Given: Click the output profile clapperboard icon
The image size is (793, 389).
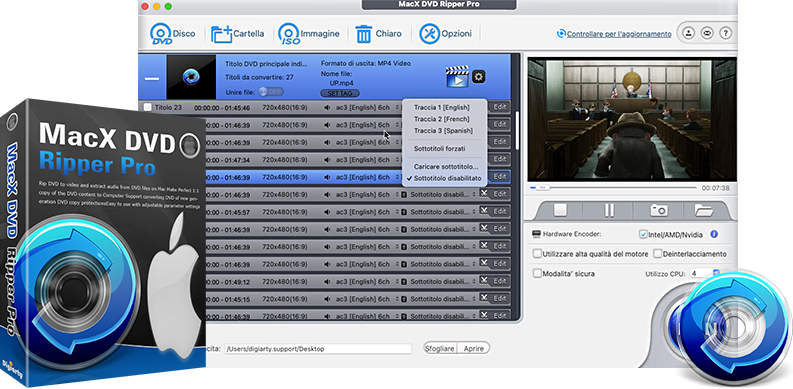Looking at the screenshot, I should coord(457,77).
